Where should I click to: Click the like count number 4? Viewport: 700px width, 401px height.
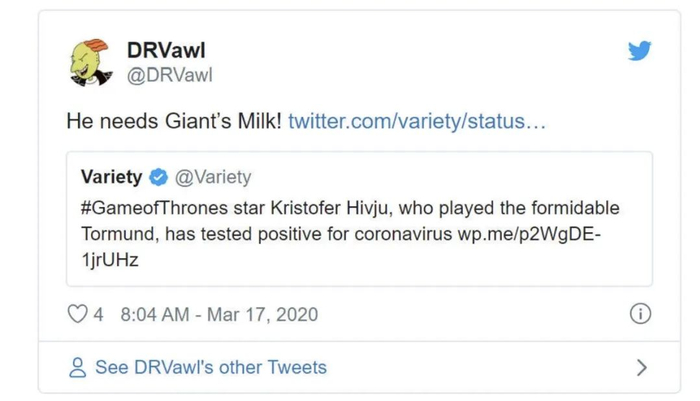tap(98, 314)
